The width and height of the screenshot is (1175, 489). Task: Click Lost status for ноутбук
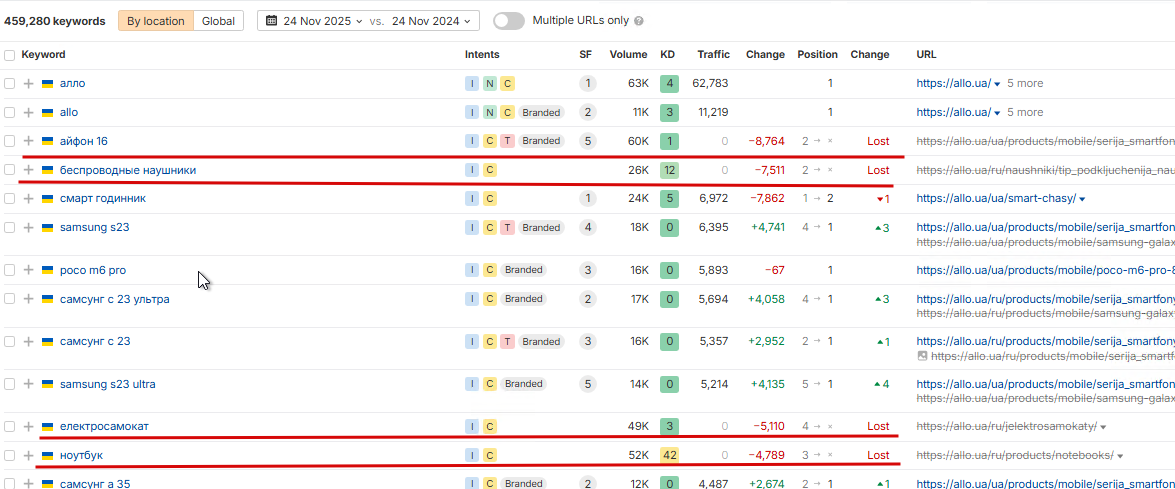878,455
